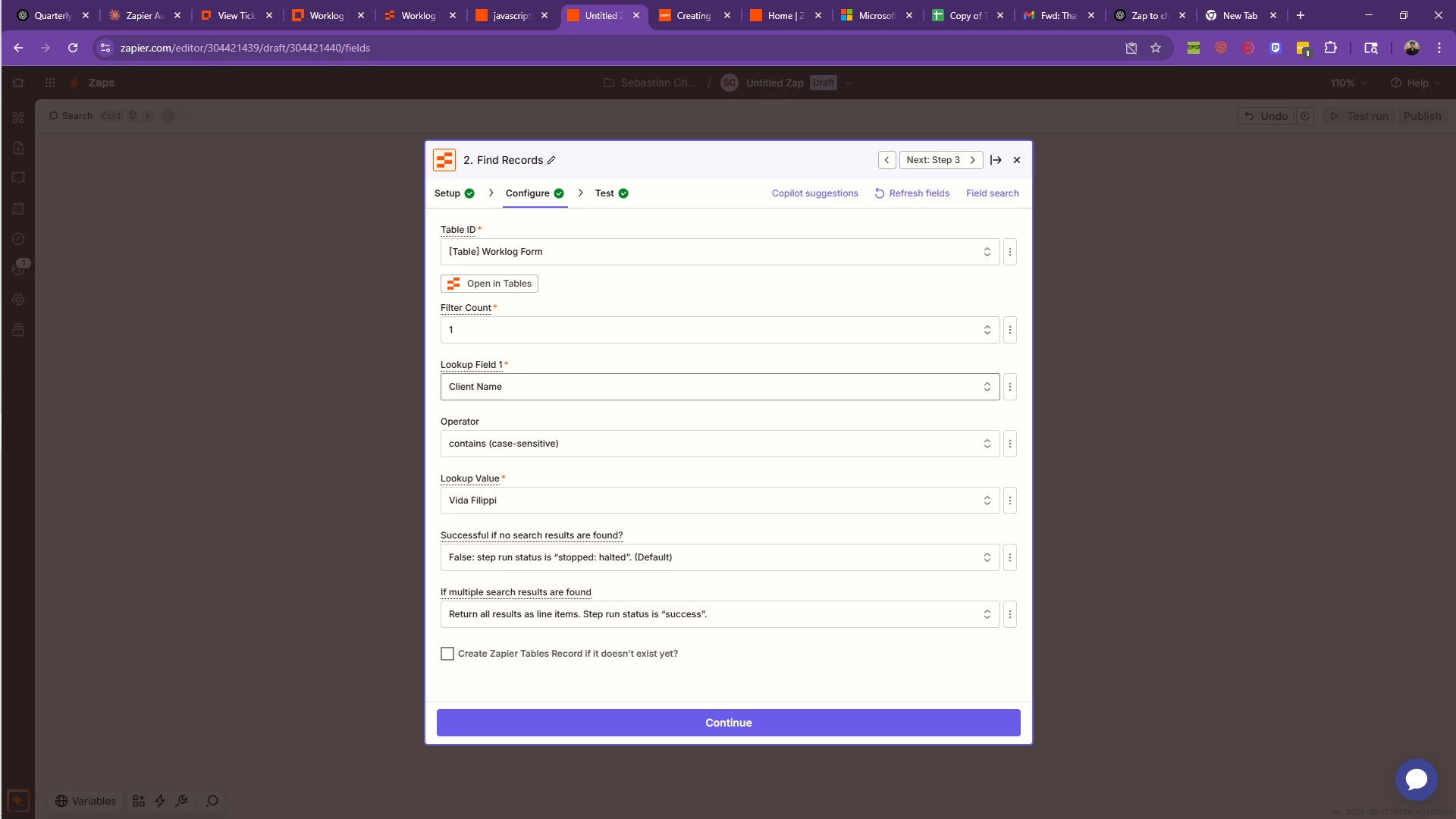The image size is (1456, 819).
Task: Open 'Successful if no search results' dropdown
Action: point(720,557)
